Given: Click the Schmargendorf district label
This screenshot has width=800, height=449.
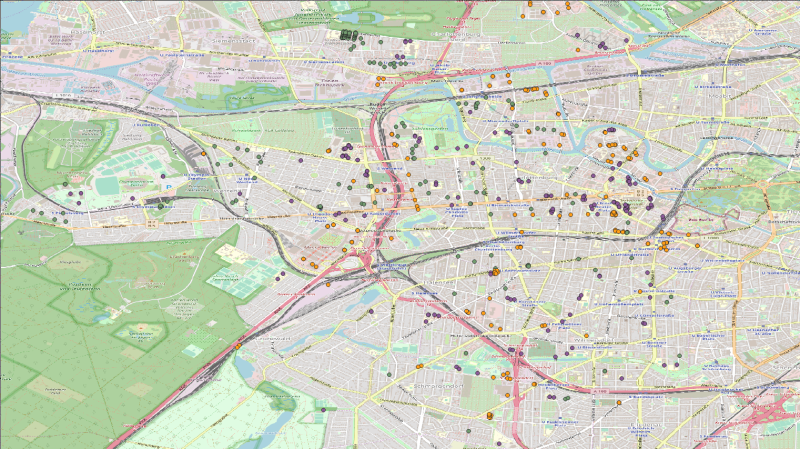Looking at the screenshot, I should tap(439, 386).
